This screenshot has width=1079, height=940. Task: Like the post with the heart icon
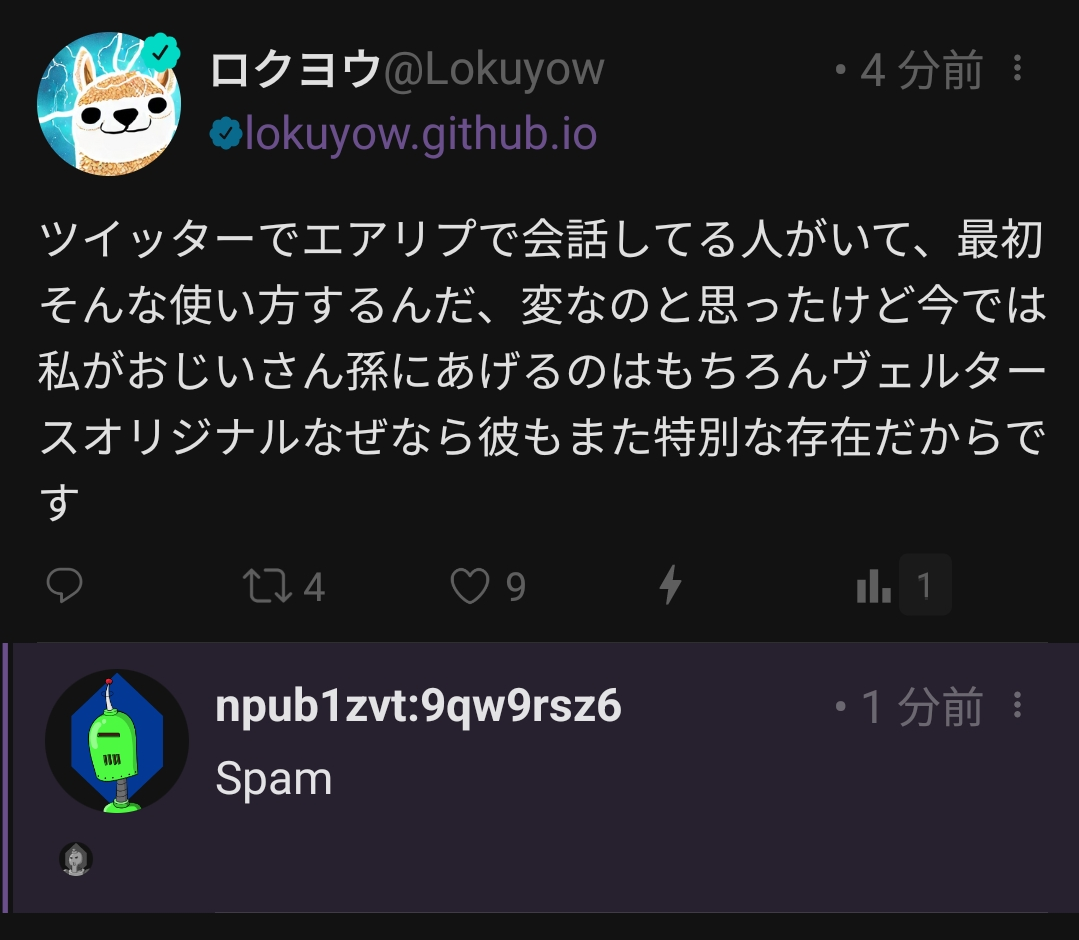coord(470,586)
